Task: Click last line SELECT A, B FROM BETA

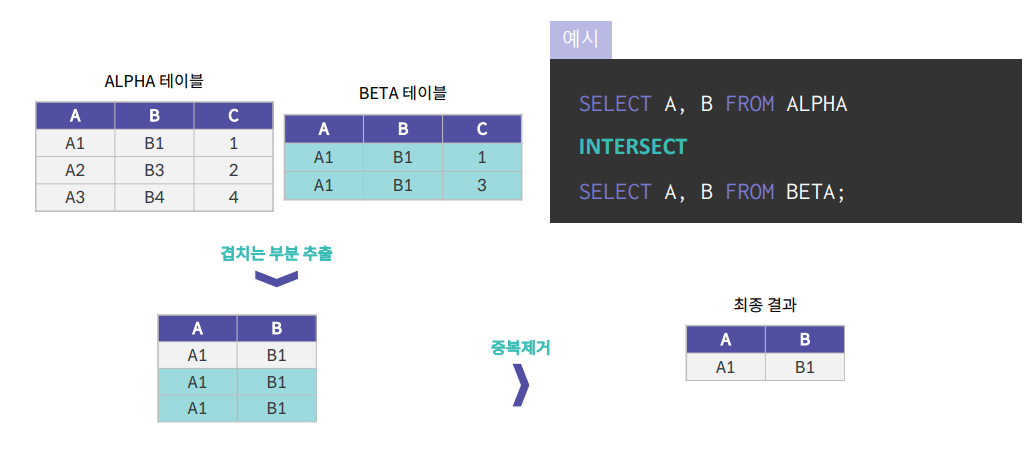Action: [x=712, y=191]
